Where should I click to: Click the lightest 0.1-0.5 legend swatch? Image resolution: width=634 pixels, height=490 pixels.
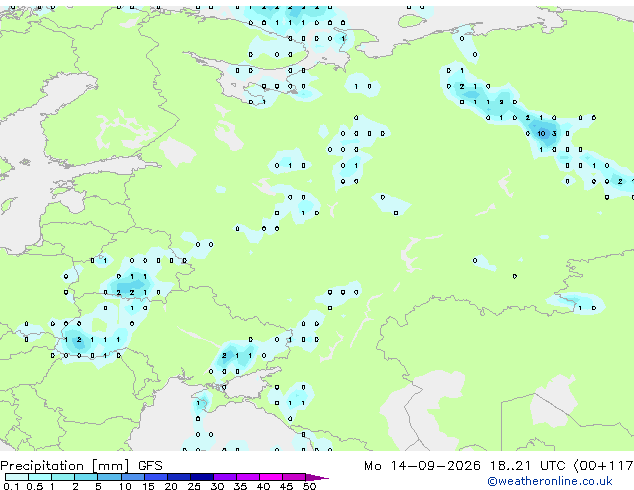(x=17, y=477)
